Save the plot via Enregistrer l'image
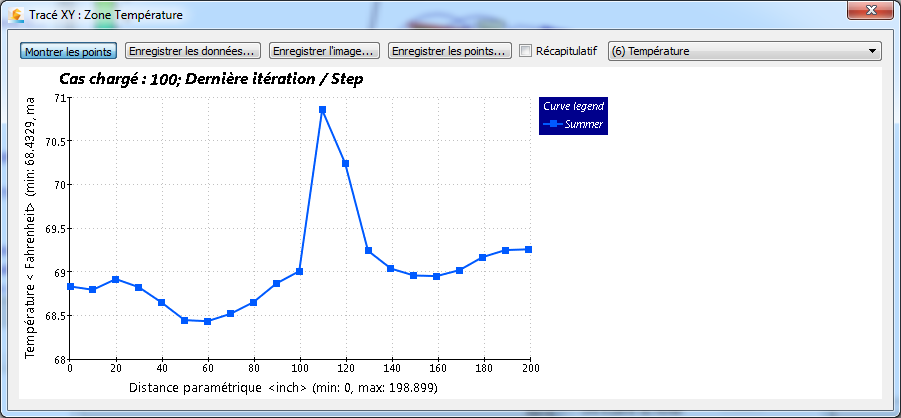Viewport: 901px width, 418px height. pos(325,51)
